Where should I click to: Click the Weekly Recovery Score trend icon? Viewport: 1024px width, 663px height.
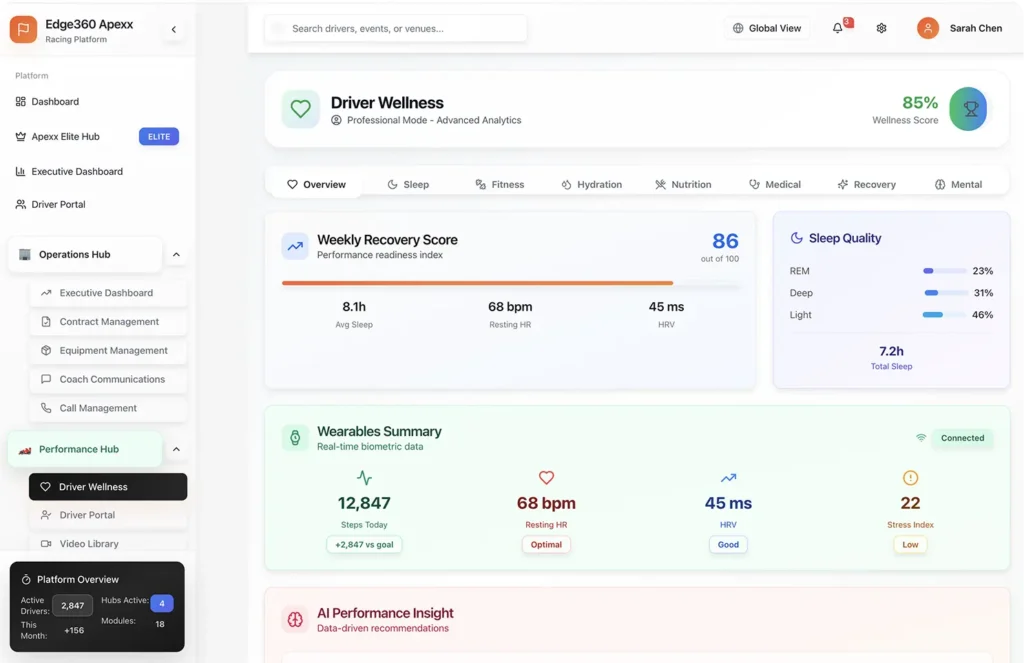pos(295,245)
